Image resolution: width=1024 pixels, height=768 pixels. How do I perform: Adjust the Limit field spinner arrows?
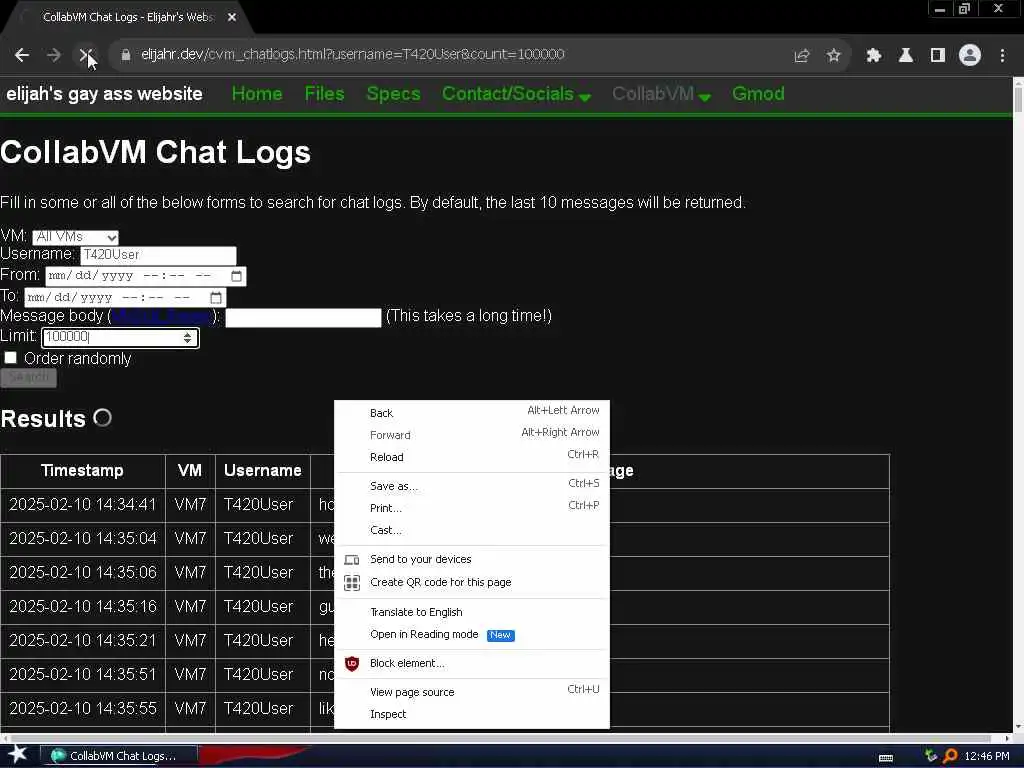pyautogui.click(x=187, y=338)
